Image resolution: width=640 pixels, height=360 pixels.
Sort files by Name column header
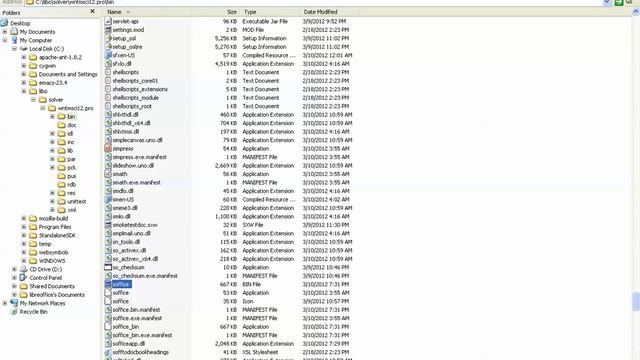147,12
